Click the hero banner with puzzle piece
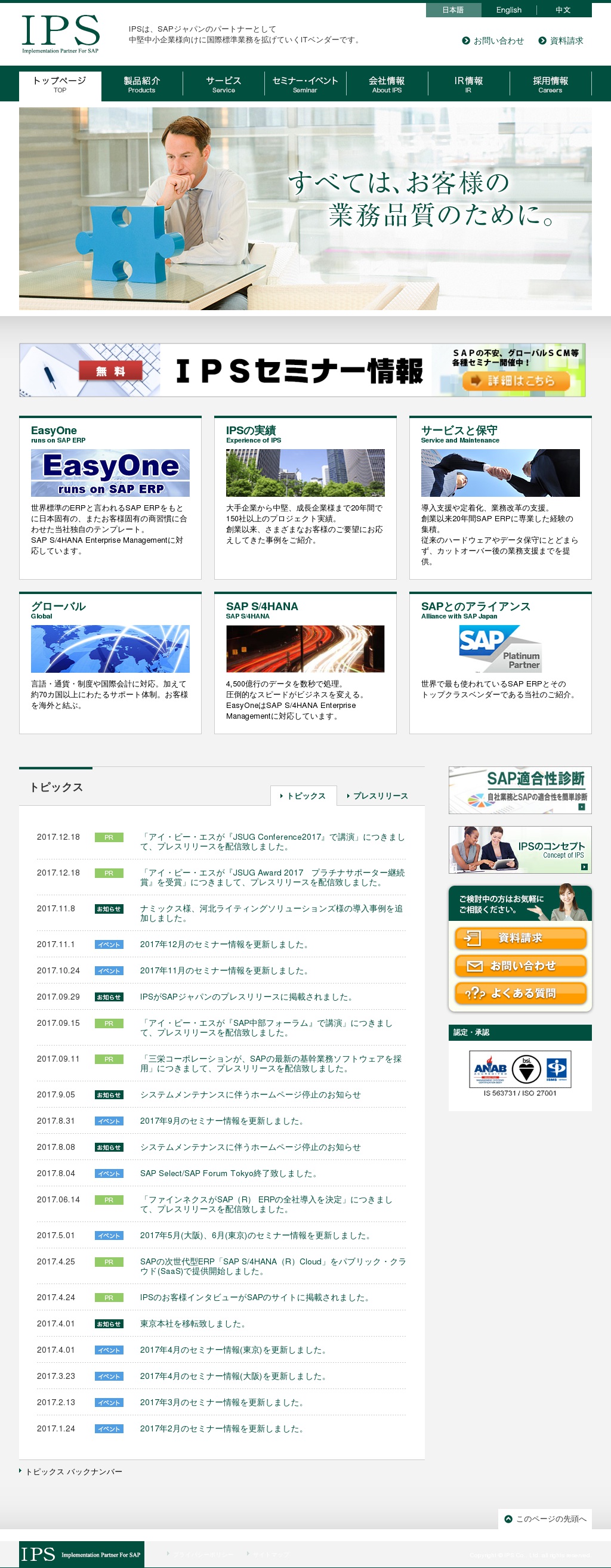 (x=305, y=209)
